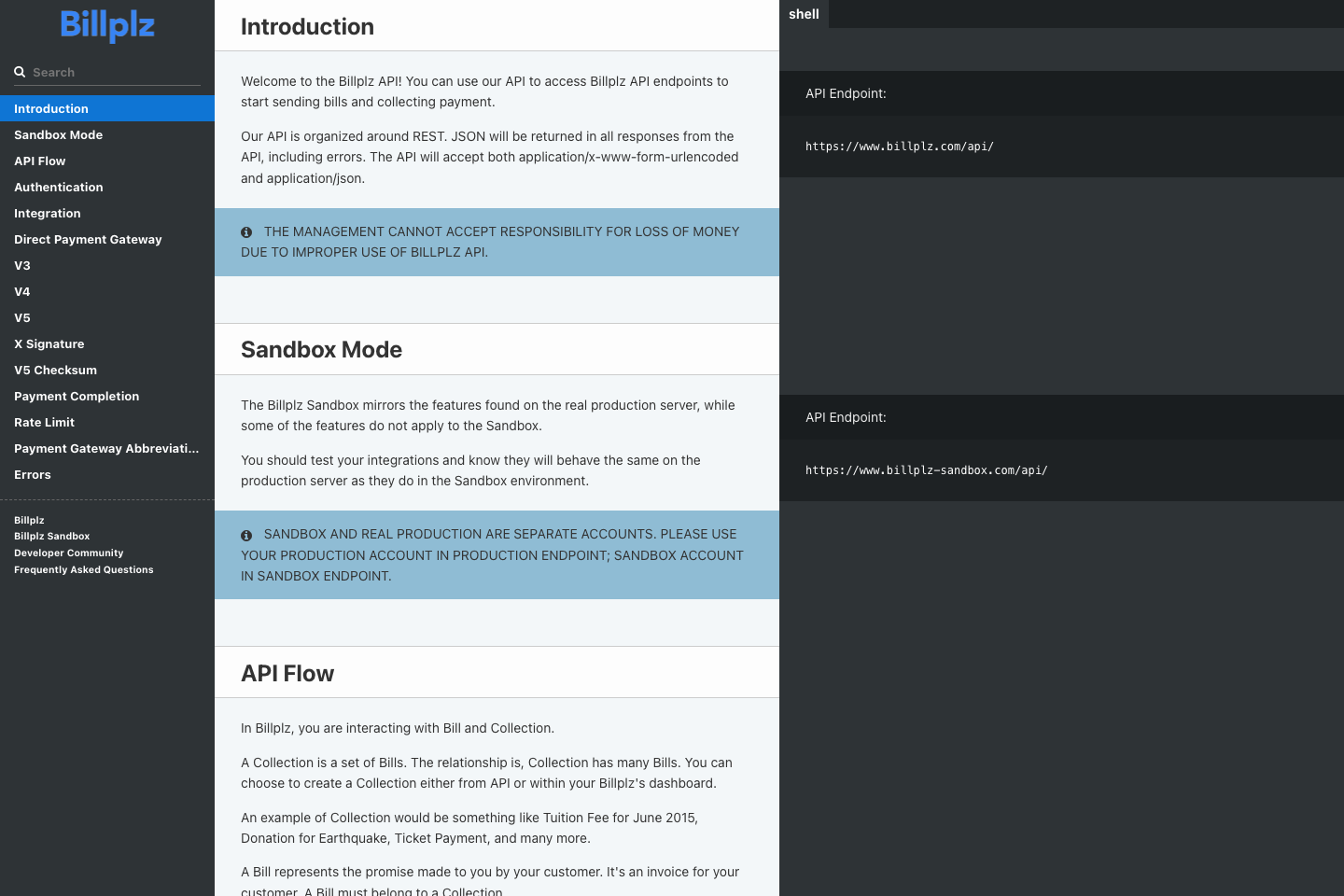Open the V5 Checksum section
The height and width of the screenshot is (896, 1344).
click(x=55, y=370)
